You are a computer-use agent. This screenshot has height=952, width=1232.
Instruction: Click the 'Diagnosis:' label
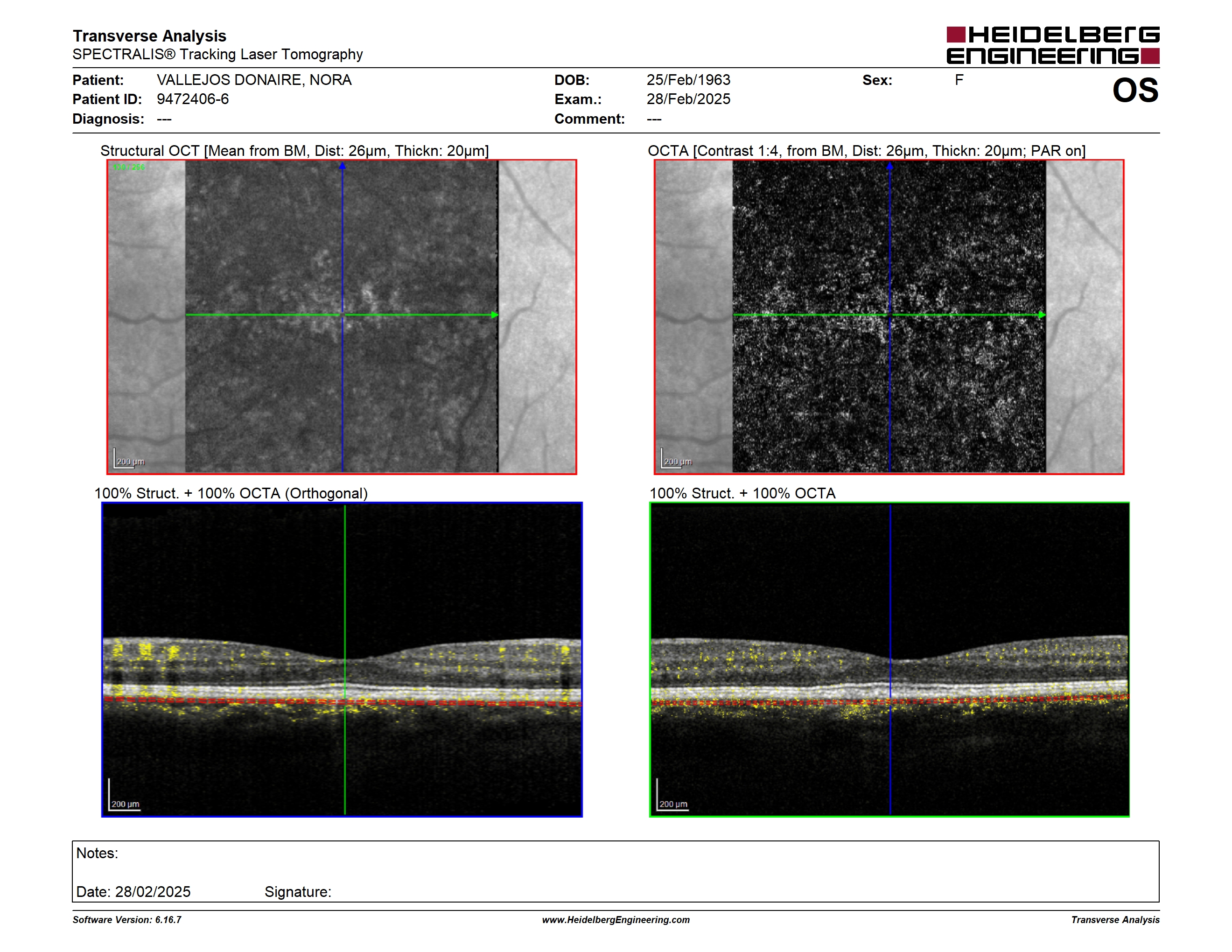[x=108, y=119]
